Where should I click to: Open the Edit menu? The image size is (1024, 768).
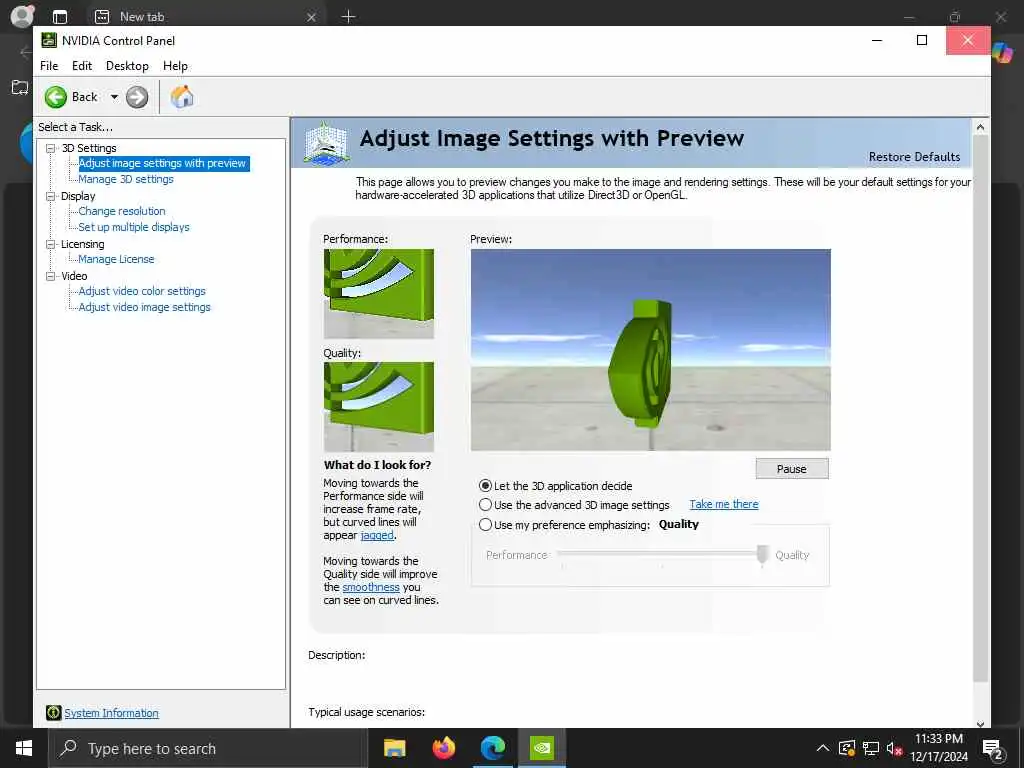coord(82,65)
